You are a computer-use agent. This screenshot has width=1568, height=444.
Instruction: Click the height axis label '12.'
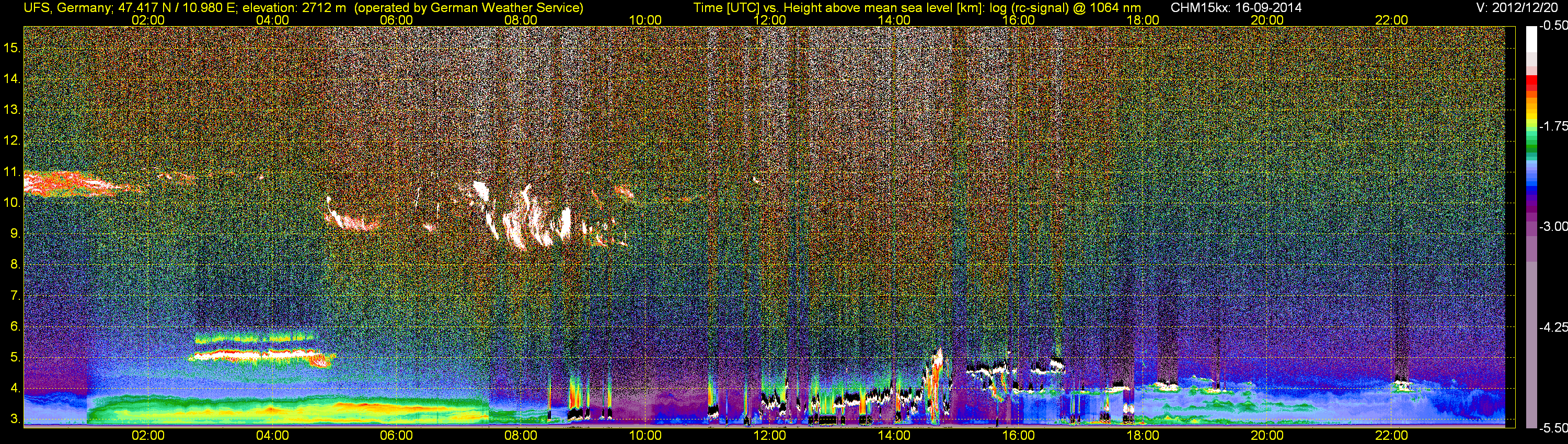click(x=12, y=141)
